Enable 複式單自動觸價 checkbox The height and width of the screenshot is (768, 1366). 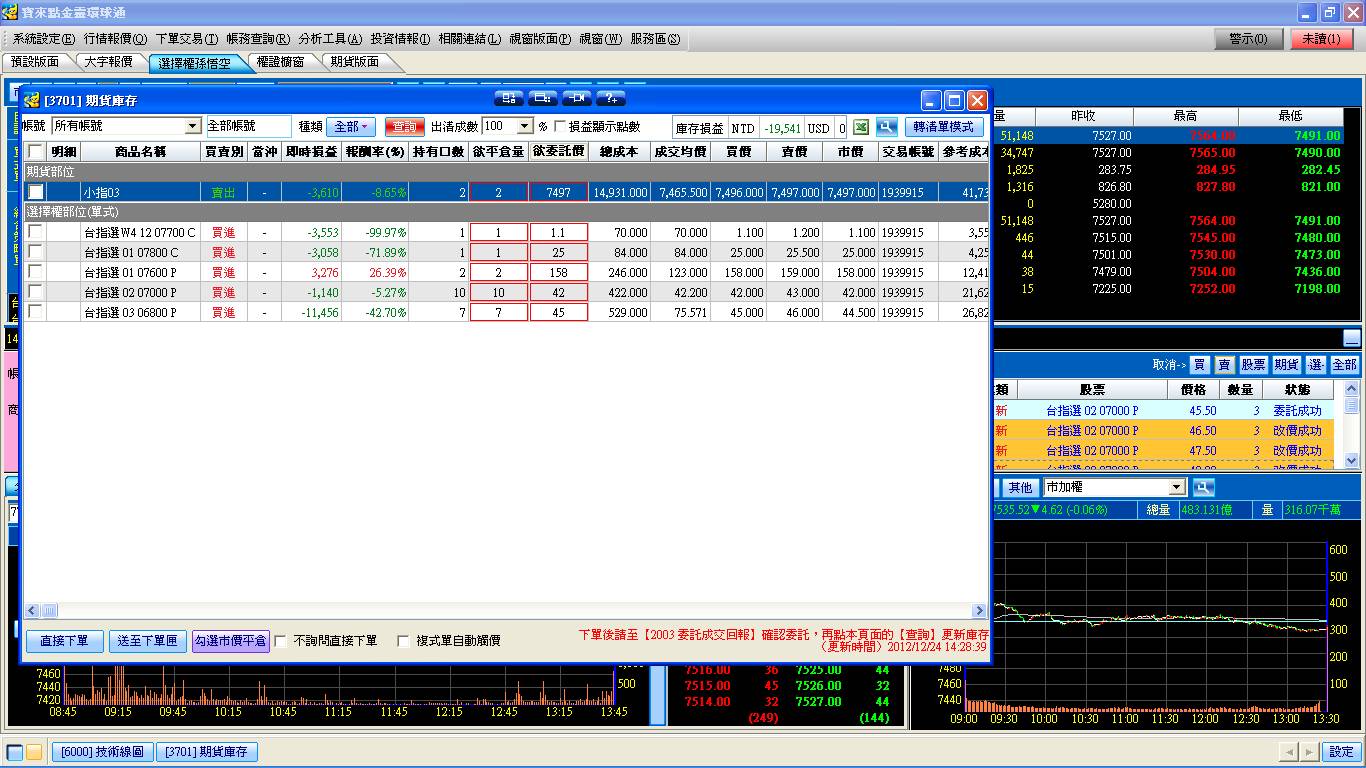click(404, 641)
